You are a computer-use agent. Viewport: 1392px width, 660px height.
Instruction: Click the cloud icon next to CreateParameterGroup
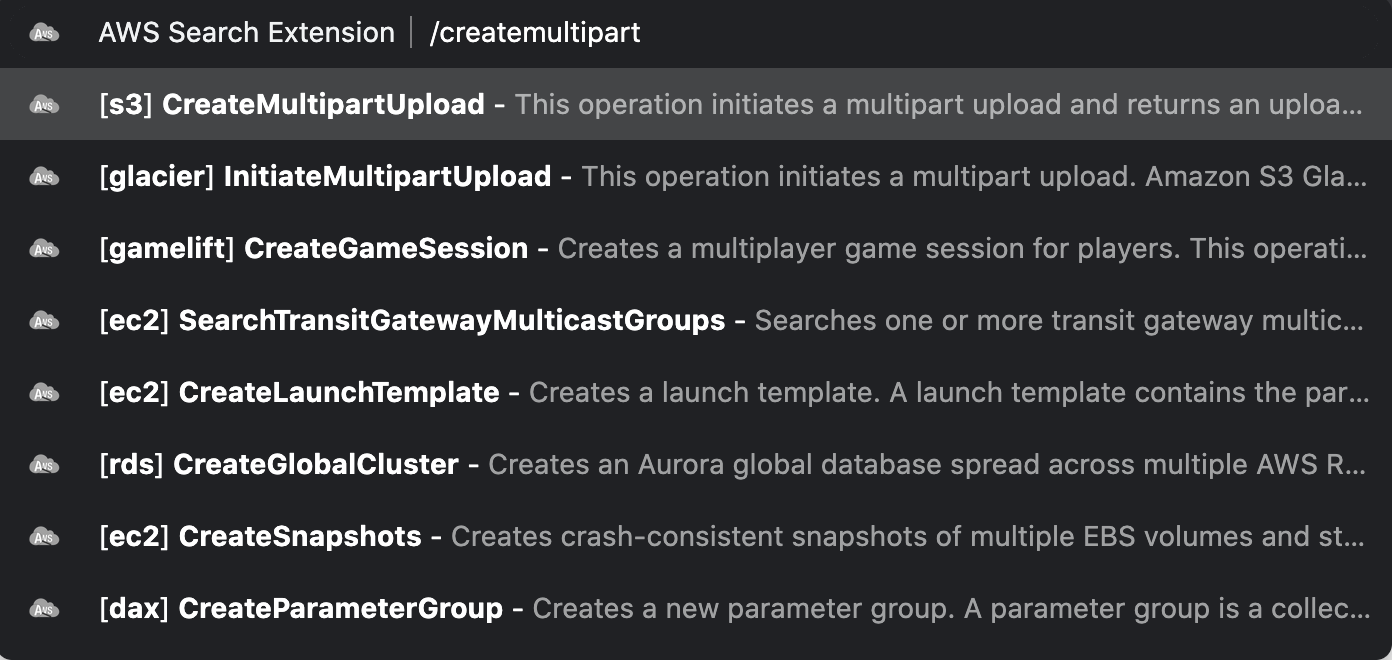tap(44, 609)
